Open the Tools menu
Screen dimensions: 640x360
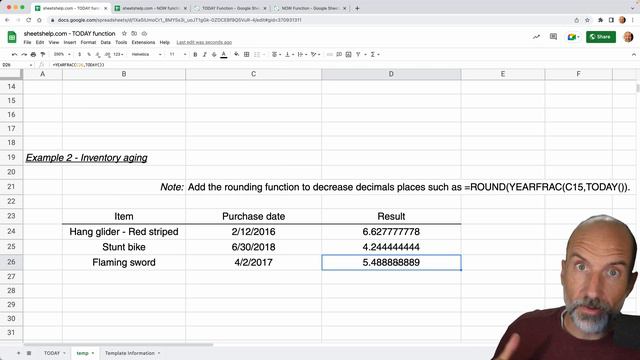[x=121, y=42]
